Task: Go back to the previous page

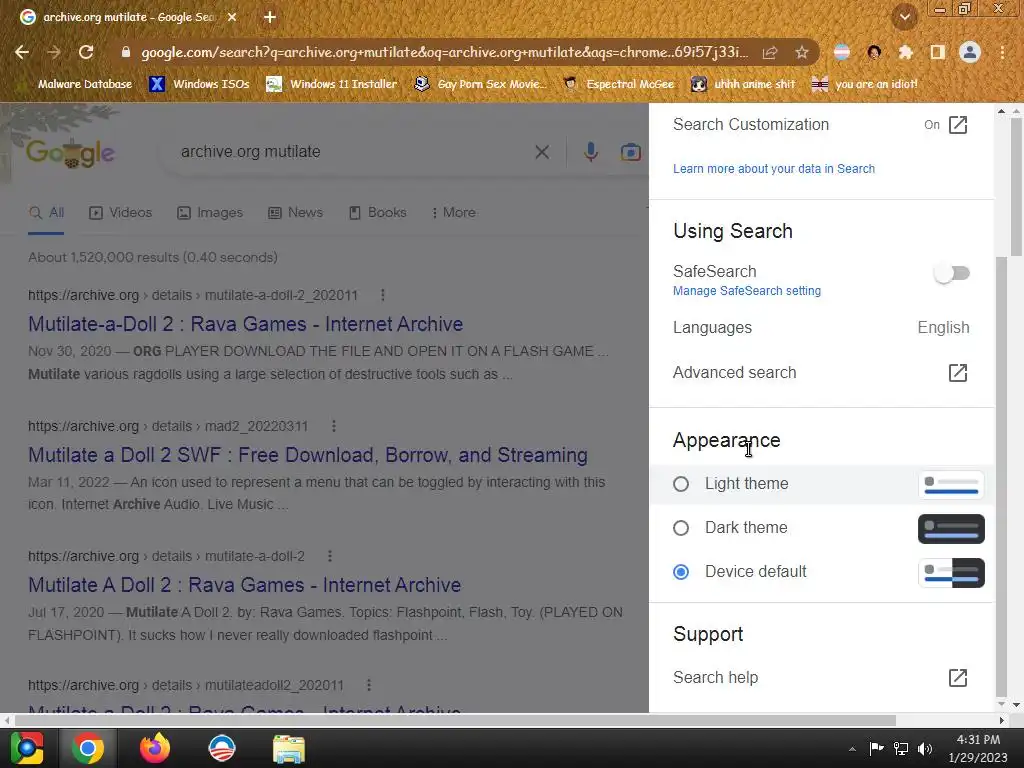Action: point(22,52)
